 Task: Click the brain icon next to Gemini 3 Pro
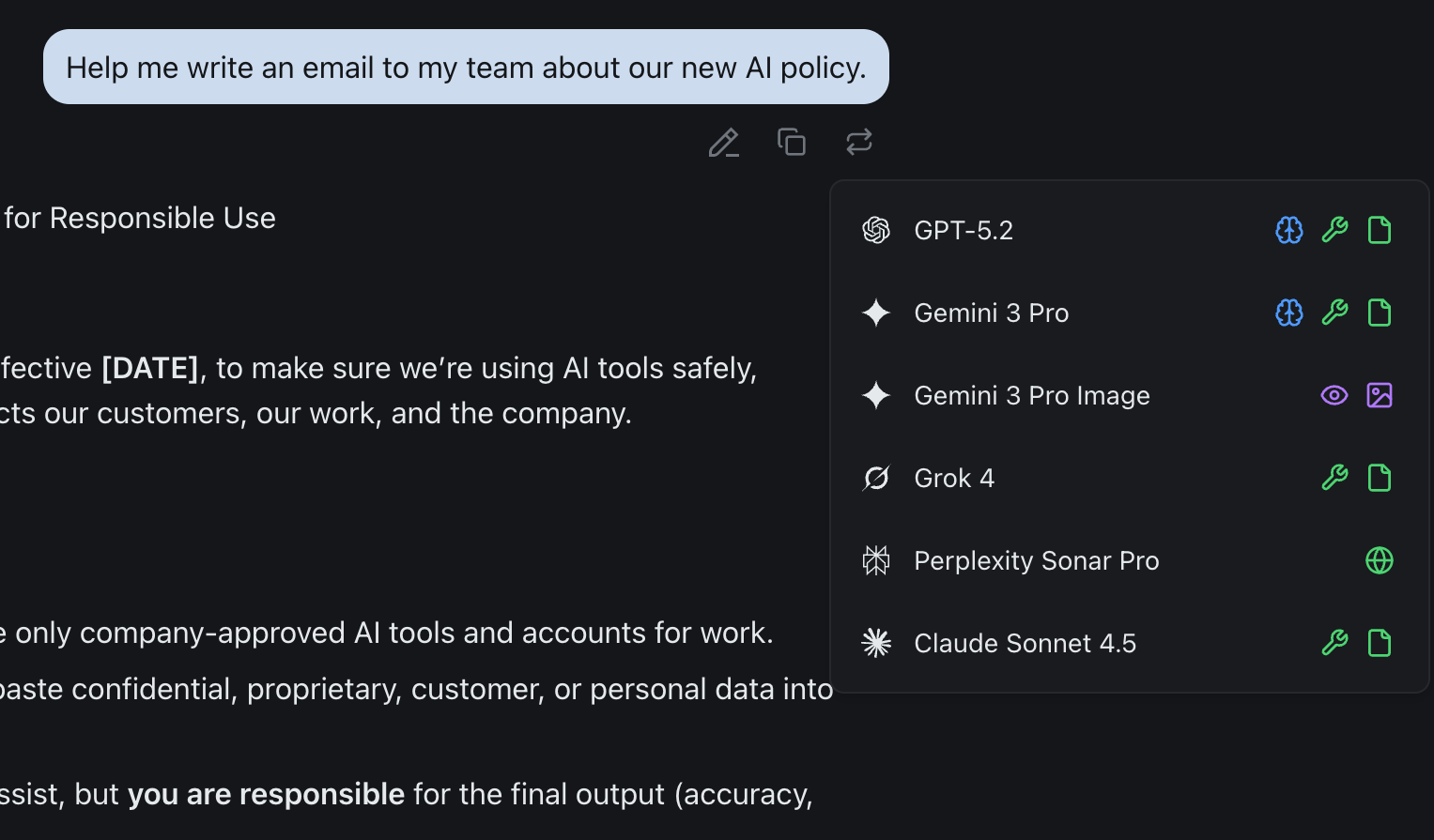[1289, 313]
